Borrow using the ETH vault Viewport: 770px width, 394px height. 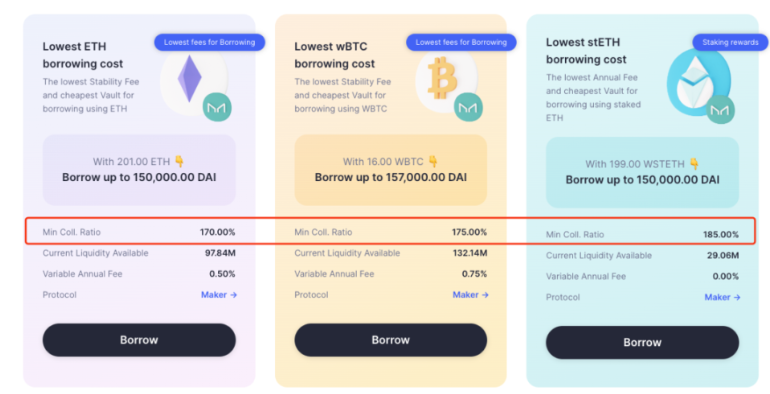139,340
